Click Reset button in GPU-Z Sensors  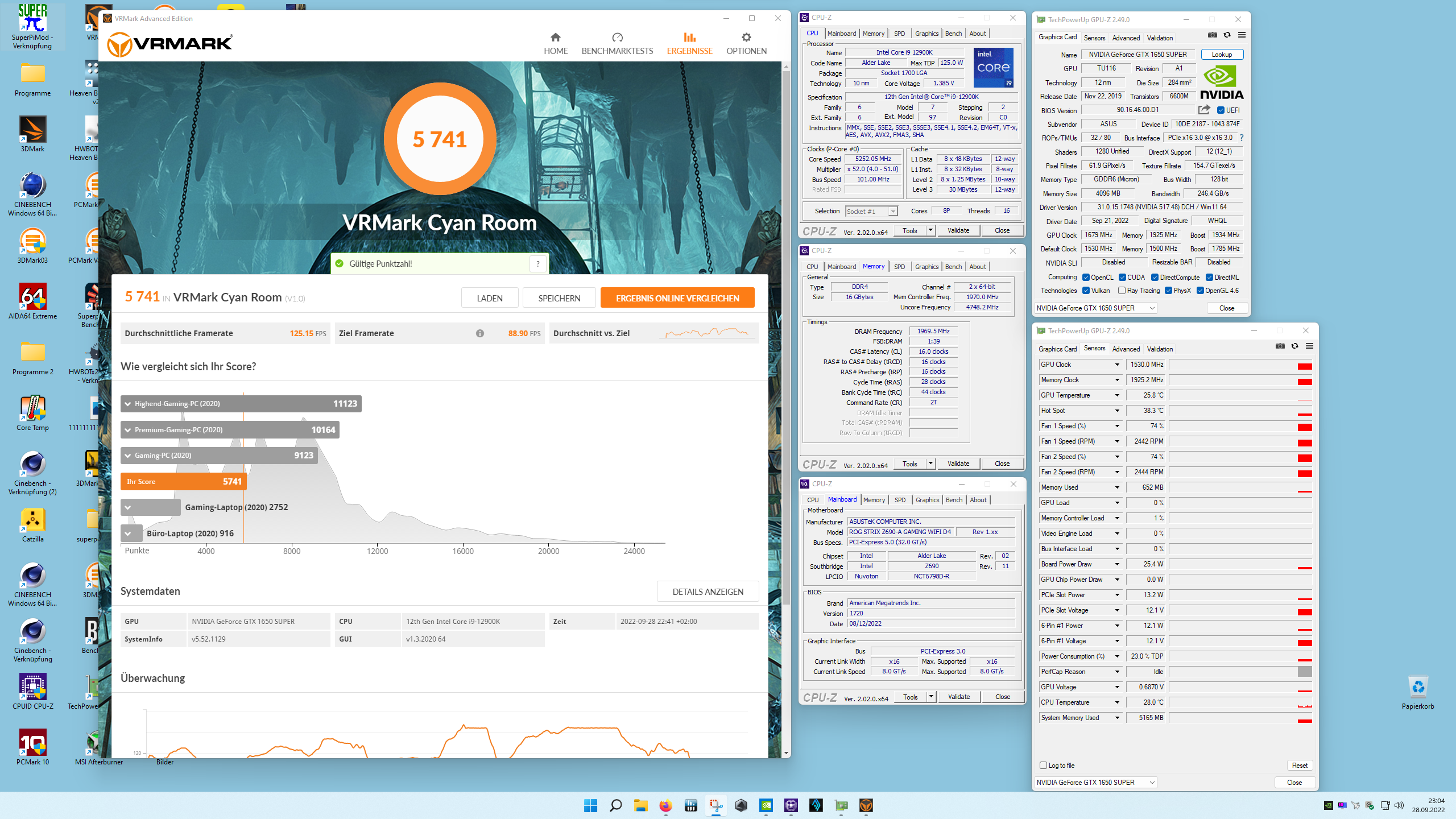tap(1300, 766)
